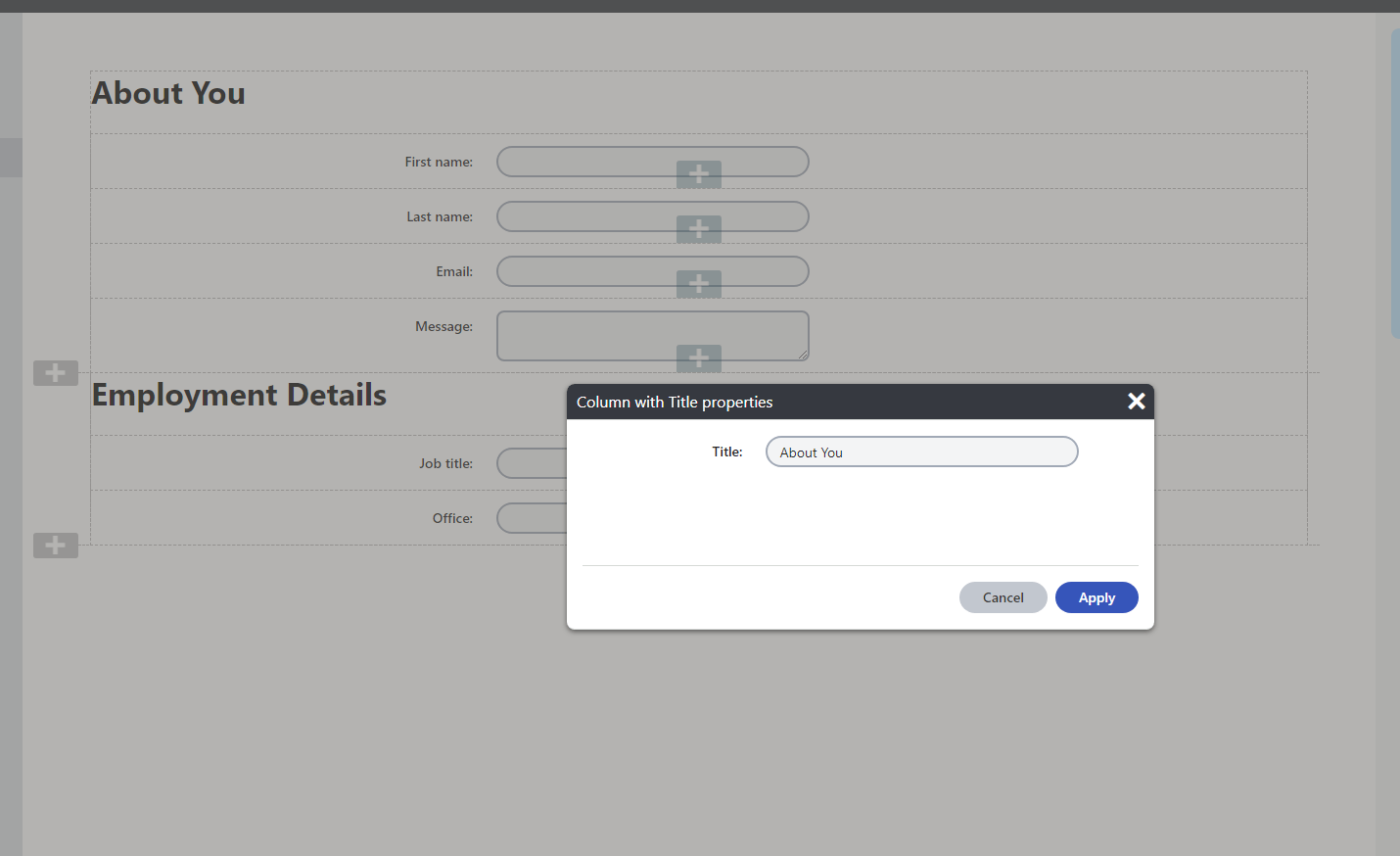The width and height of the screenshot is (1400, 856).
Task: Add row below the Office field section
Action: [56, 546]
